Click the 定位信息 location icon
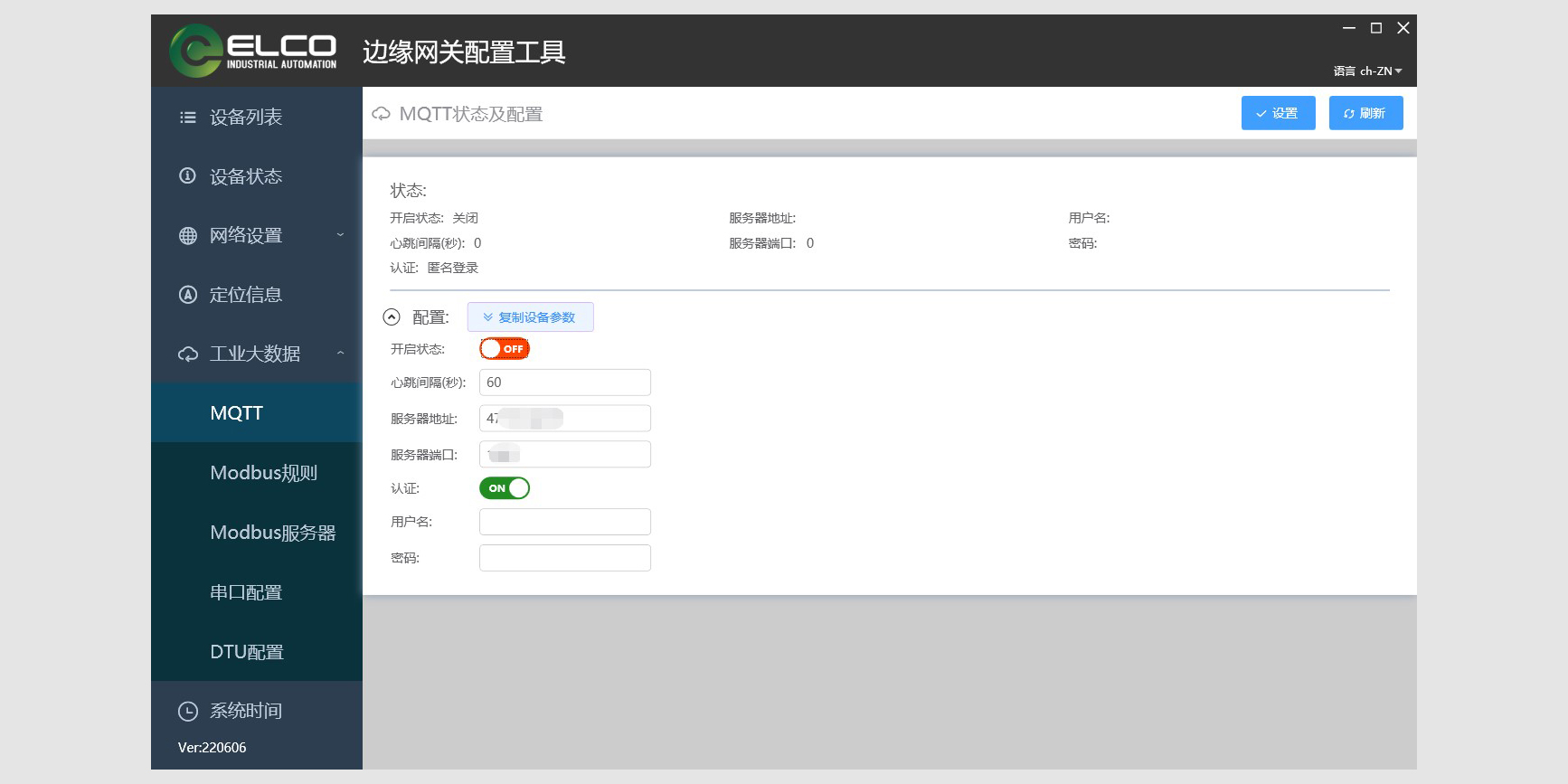 point(187,295)
